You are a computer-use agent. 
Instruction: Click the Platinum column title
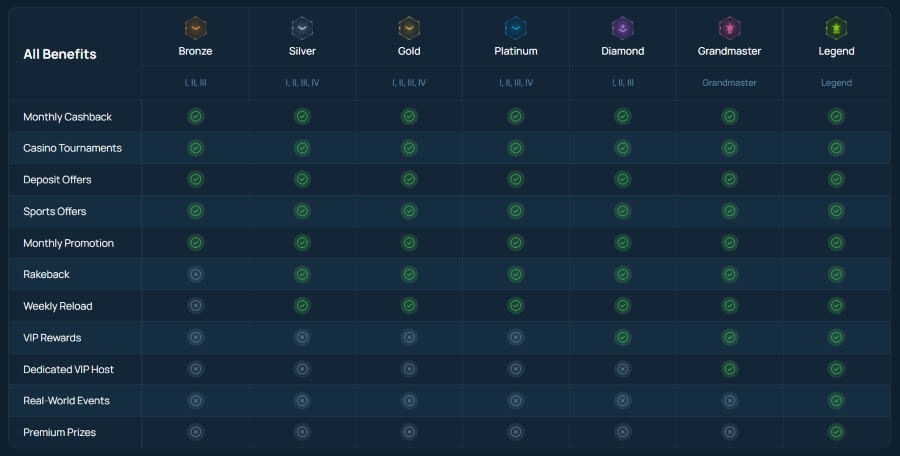(515, 51)
